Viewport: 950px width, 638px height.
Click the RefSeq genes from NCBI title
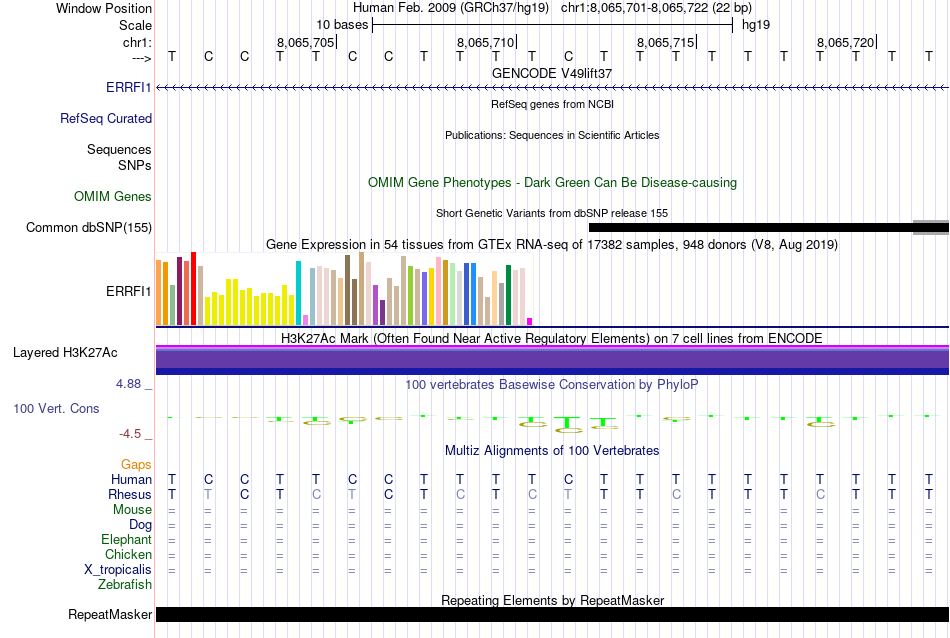click(x=552, y=104)
